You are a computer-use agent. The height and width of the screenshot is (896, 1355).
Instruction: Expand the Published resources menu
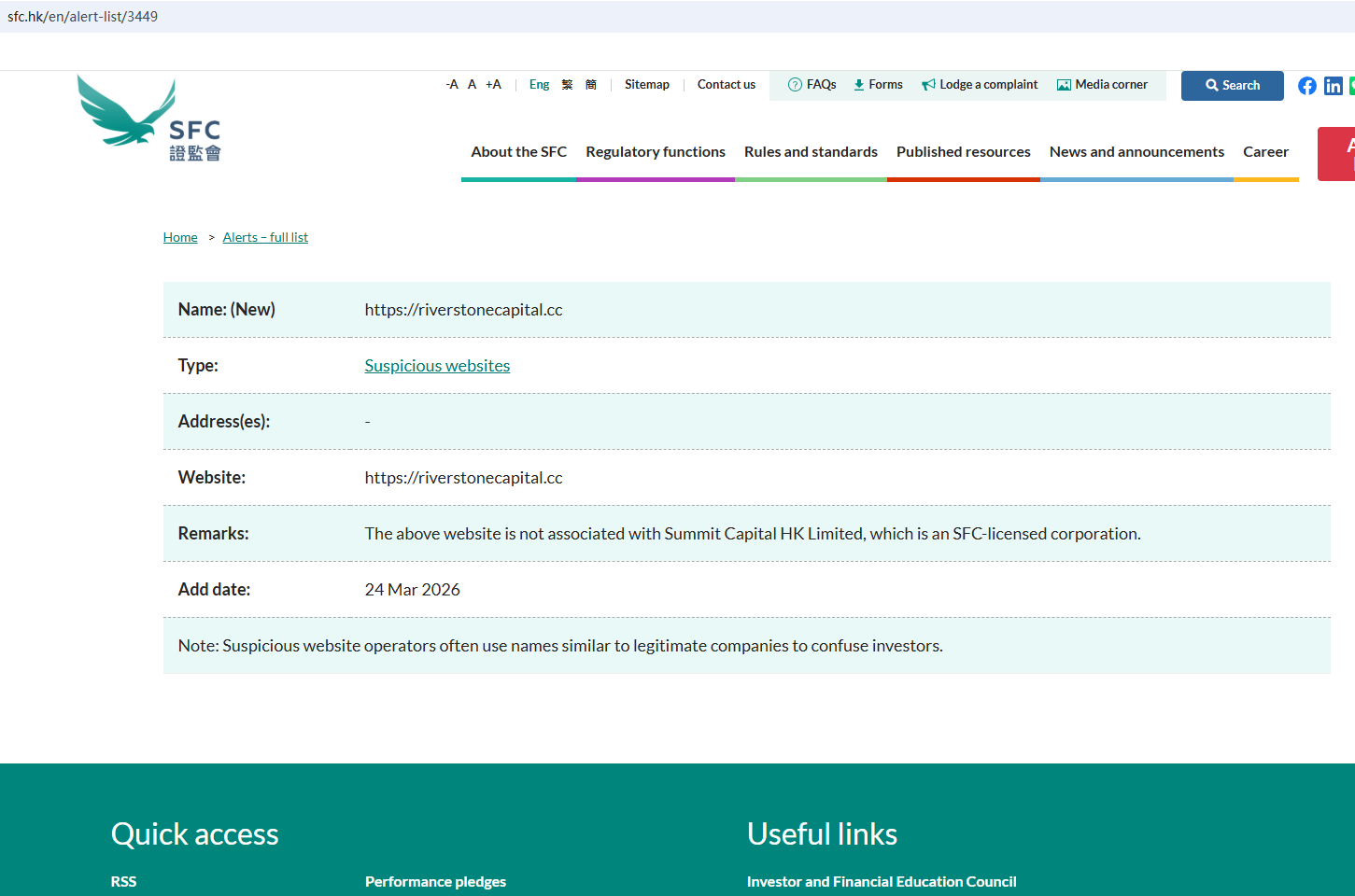(x=963, y=152)
